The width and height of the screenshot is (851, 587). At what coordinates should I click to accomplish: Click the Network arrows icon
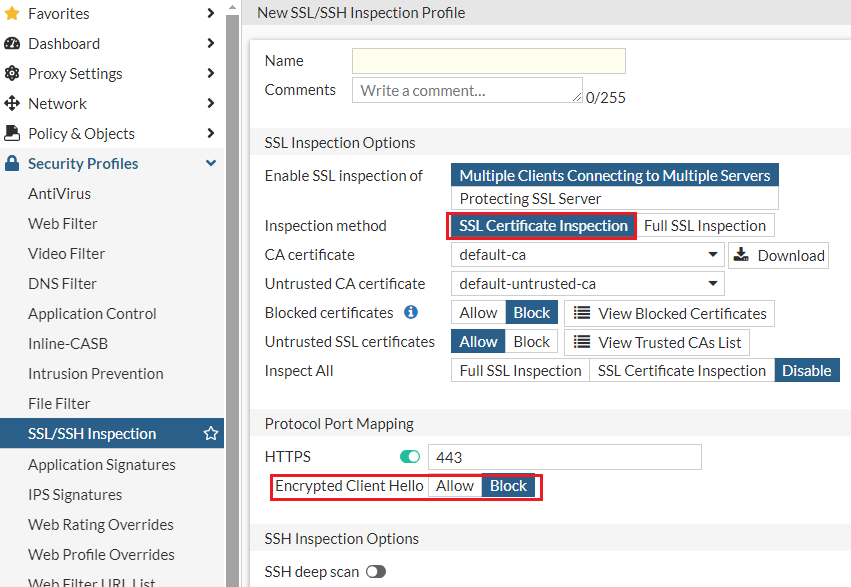pos(12,104)
